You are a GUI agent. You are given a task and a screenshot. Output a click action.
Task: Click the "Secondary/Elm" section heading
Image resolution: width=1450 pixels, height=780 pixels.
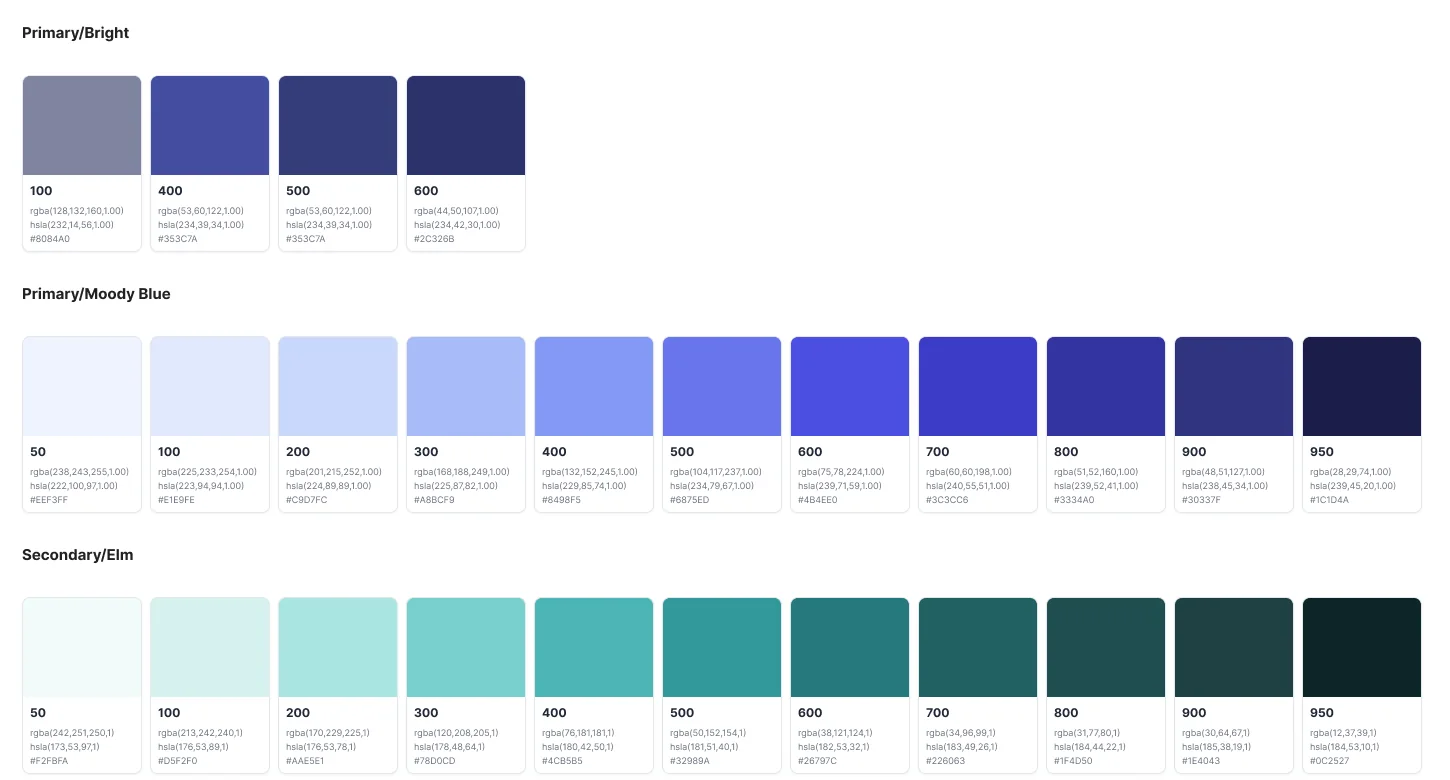78,555
